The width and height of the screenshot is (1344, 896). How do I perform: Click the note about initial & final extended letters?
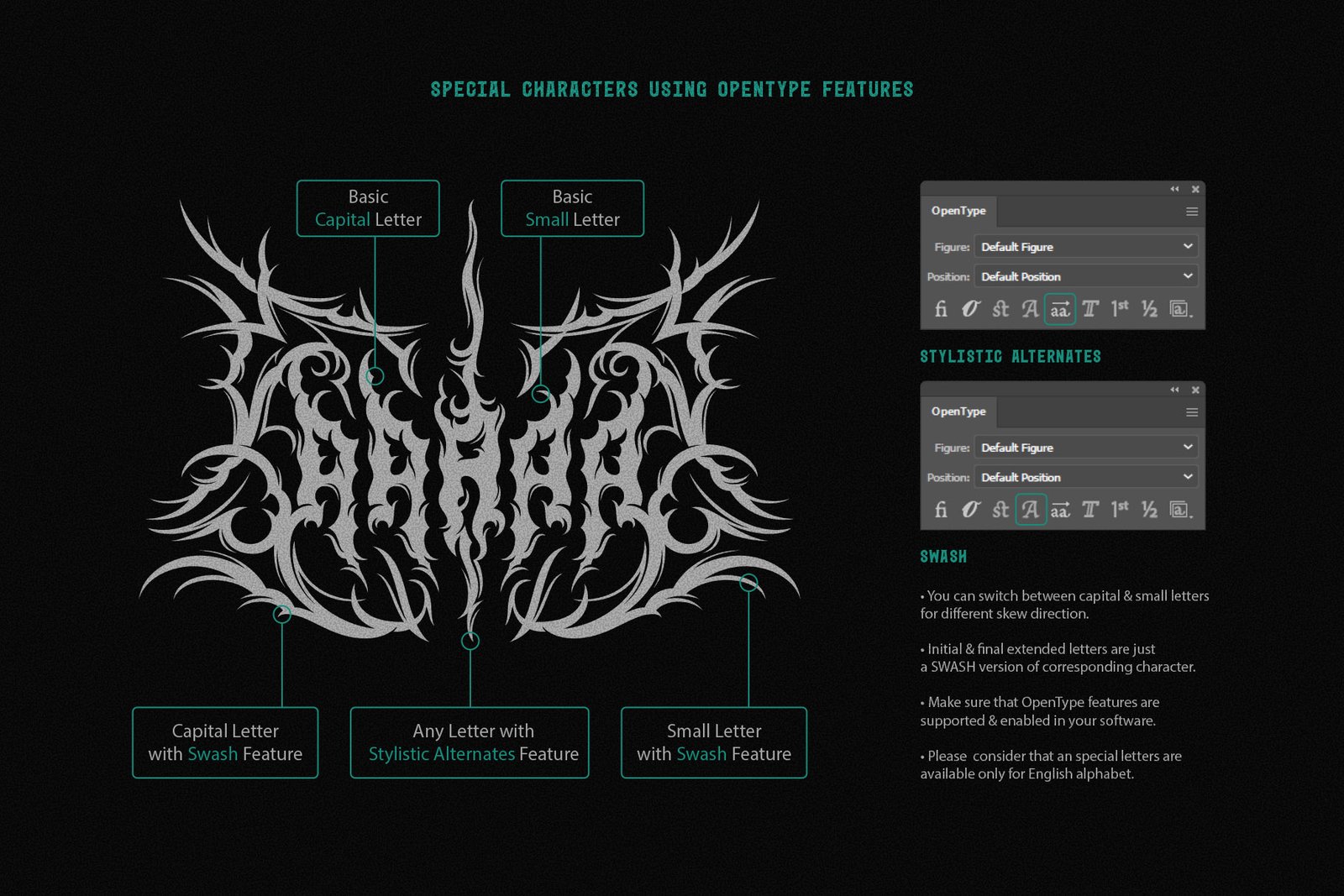[1058, 658]
